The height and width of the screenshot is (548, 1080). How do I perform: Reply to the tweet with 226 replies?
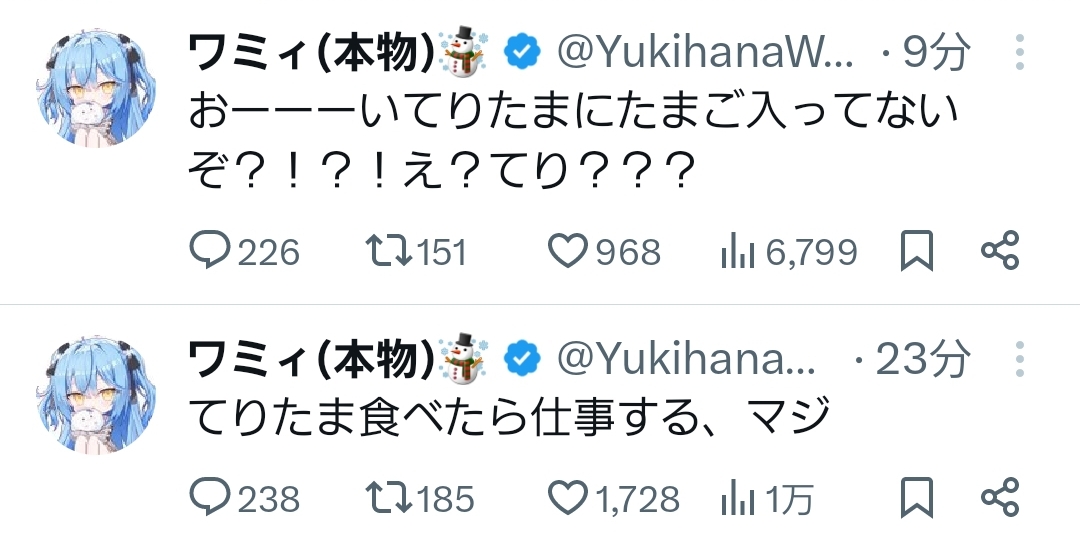[210, 250]
